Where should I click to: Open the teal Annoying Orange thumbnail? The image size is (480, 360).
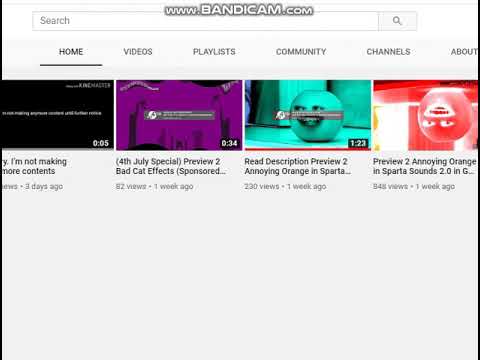(x=308, y=115)
